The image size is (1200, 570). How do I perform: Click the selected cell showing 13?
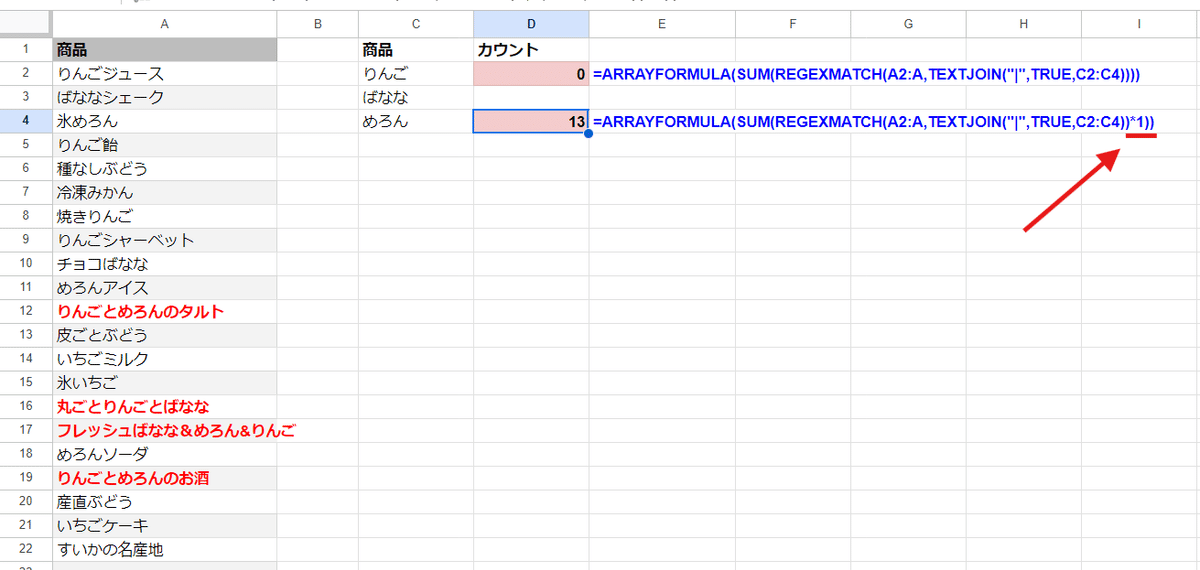[x=531, y=122]
